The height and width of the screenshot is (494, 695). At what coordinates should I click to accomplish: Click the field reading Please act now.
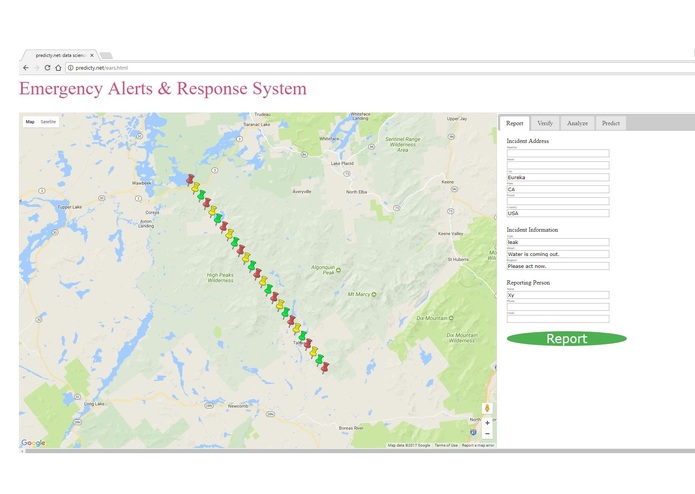[558, 266]
